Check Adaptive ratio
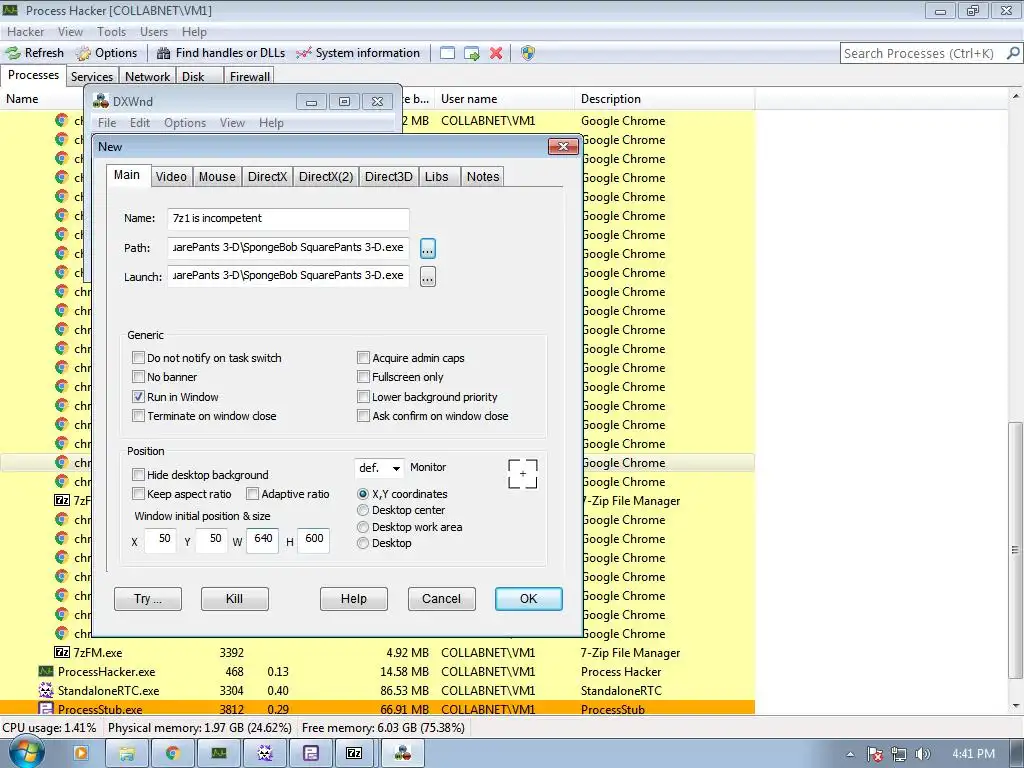The width and height of the screenshot is (1024, 768). (253, 493)
